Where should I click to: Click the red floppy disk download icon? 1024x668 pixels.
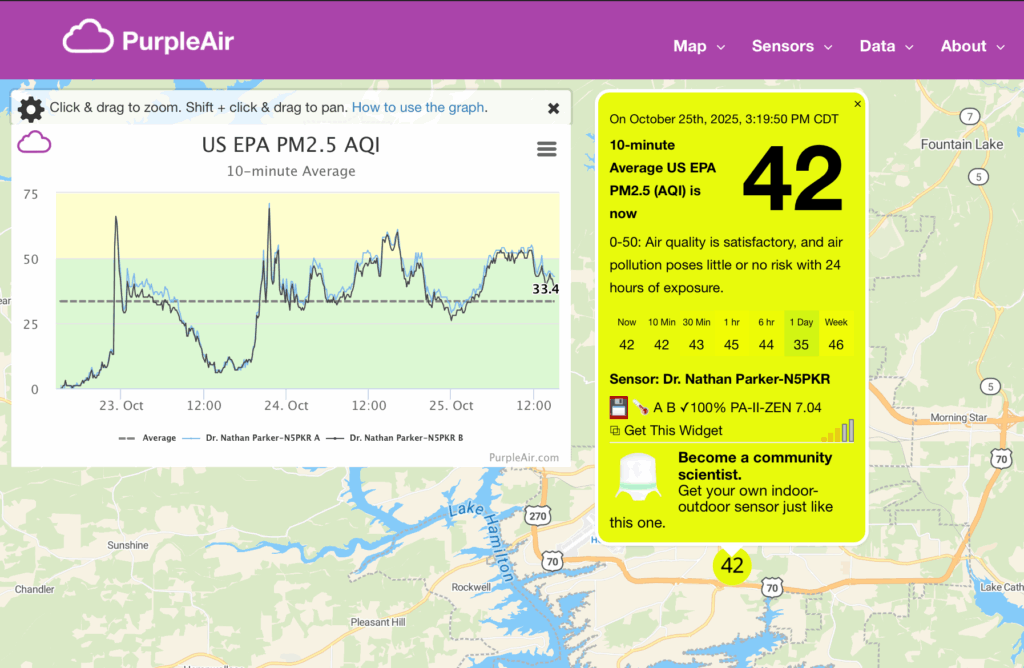coord(618,407)
